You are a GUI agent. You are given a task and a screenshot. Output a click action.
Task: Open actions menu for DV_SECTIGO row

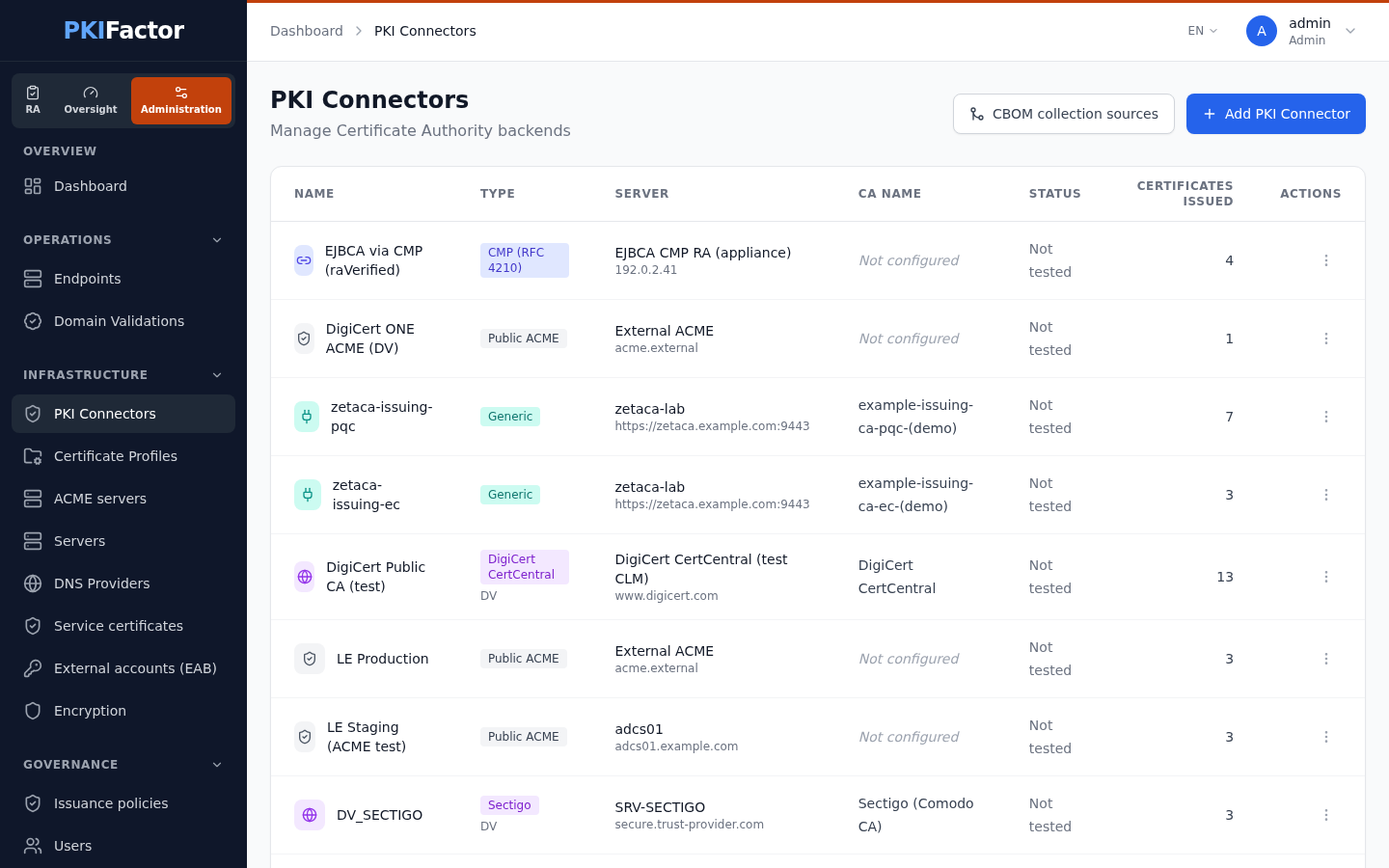(1326, 815)
